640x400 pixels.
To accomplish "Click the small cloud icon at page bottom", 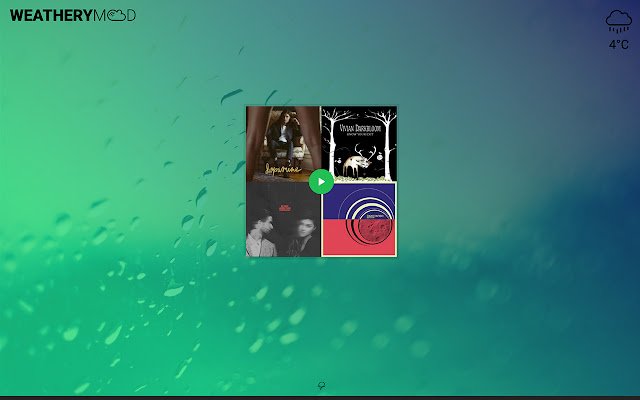I will pyautogui.click(x=322, y=385).
